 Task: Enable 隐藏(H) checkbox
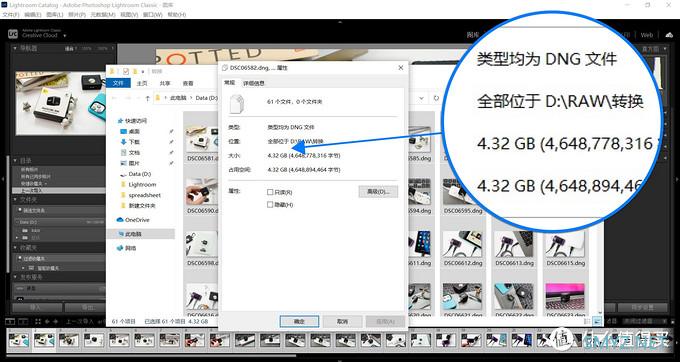[x=270, y=205]
